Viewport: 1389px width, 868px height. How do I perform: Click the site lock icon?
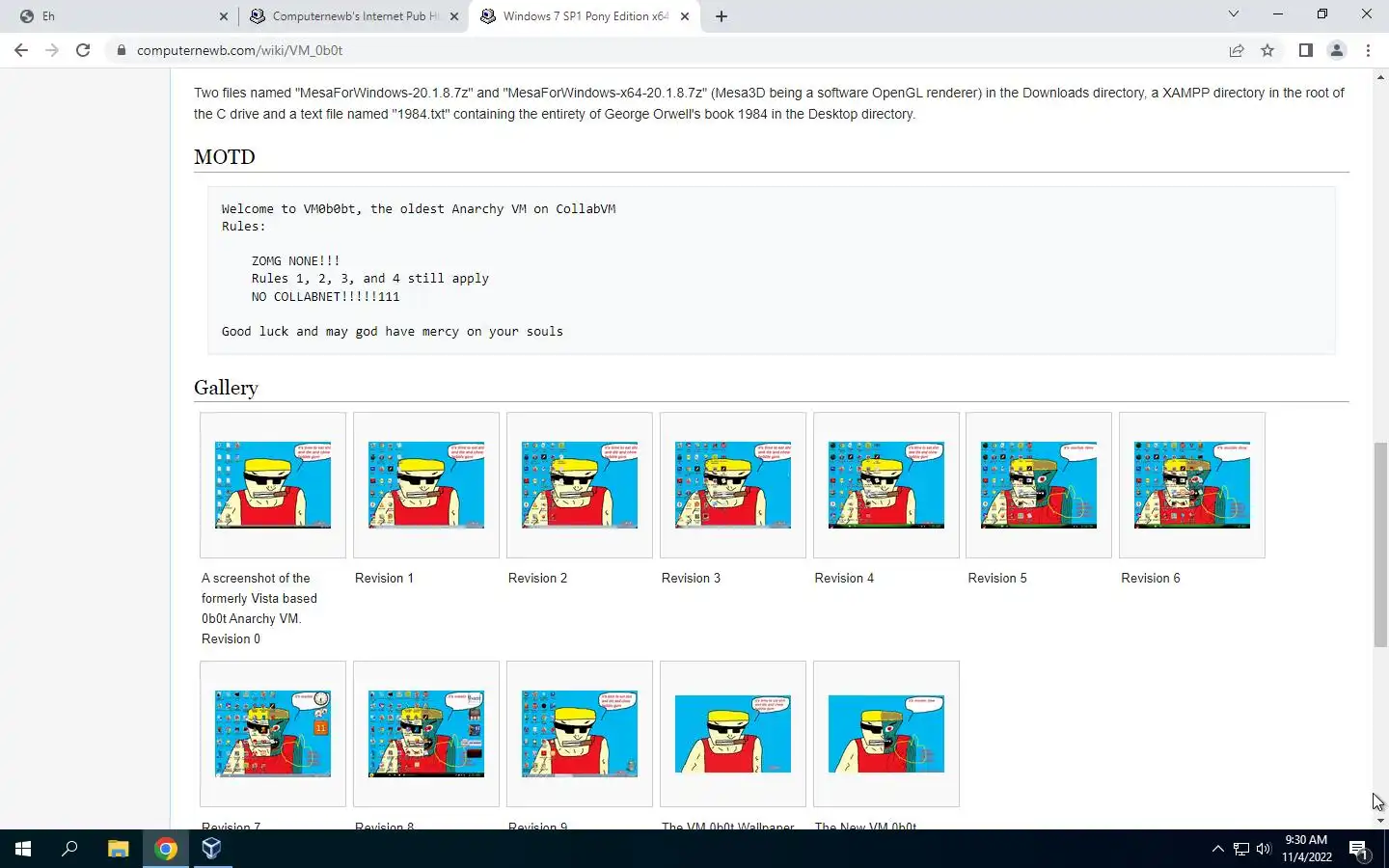pos(122,50)
